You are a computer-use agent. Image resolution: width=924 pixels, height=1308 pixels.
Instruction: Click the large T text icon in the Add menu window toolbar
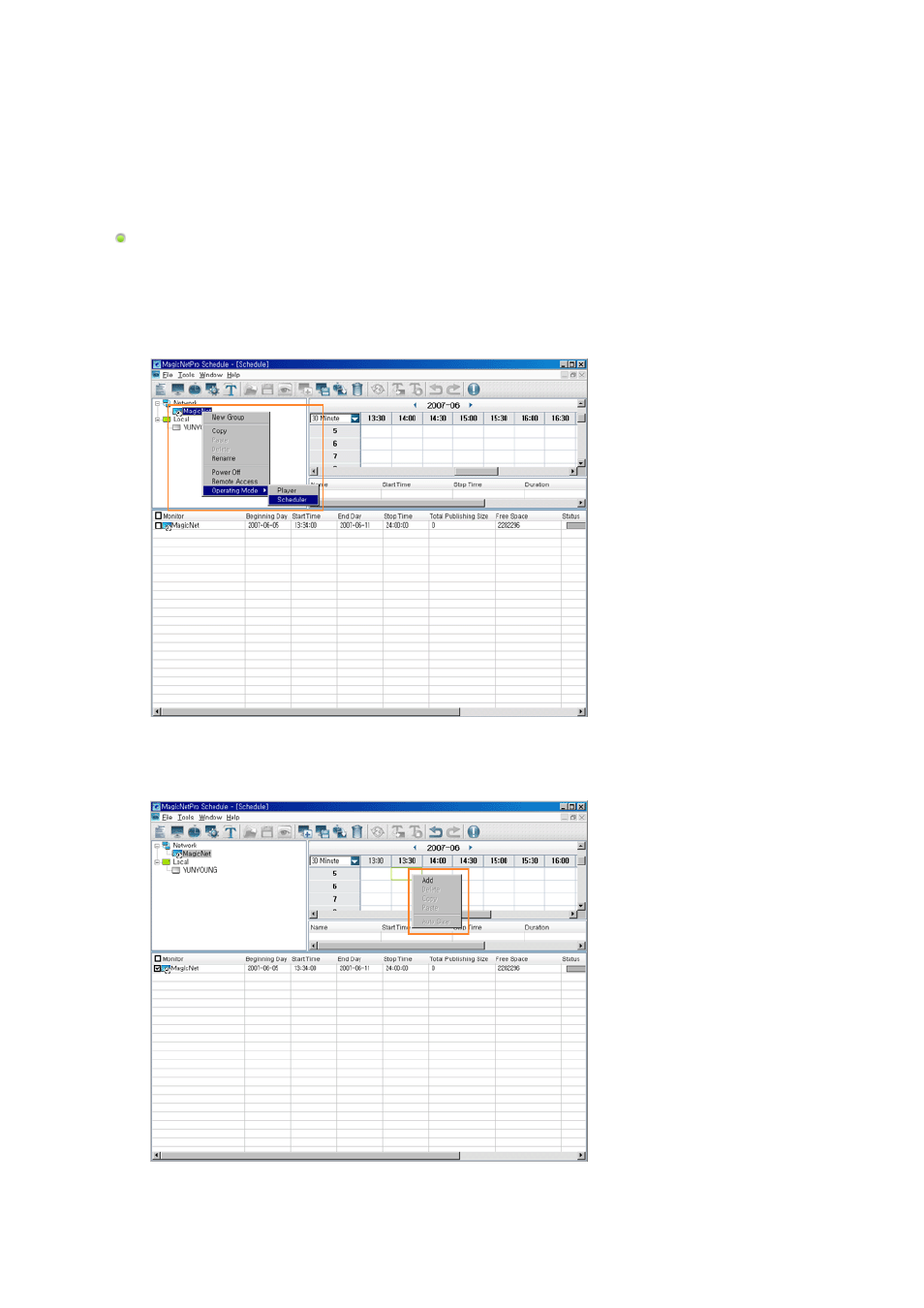pyautogui.click(x=231, y=832)
